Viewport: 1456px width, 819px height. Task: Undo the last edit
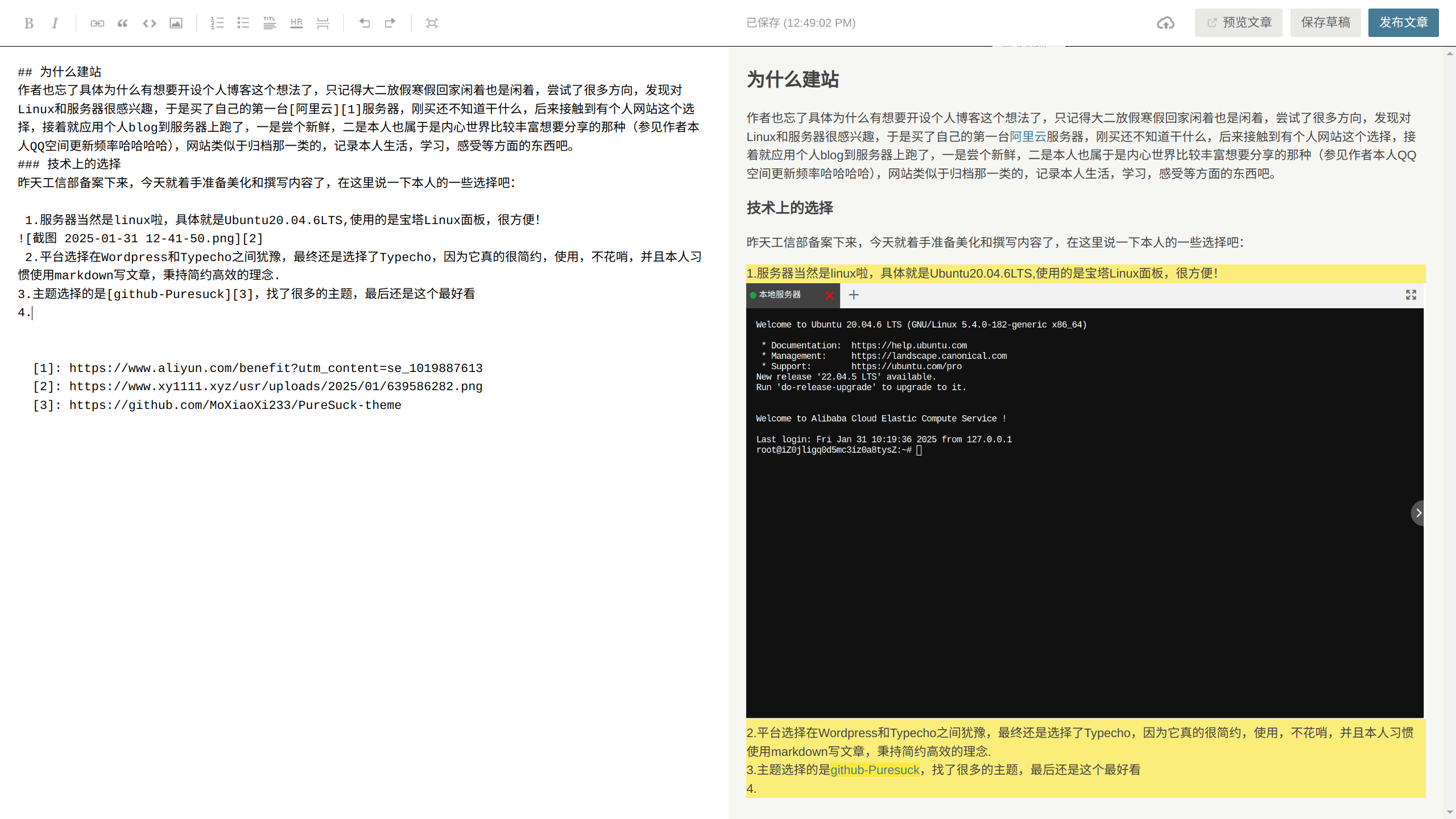pyautogui.click(x=365, y=23)
